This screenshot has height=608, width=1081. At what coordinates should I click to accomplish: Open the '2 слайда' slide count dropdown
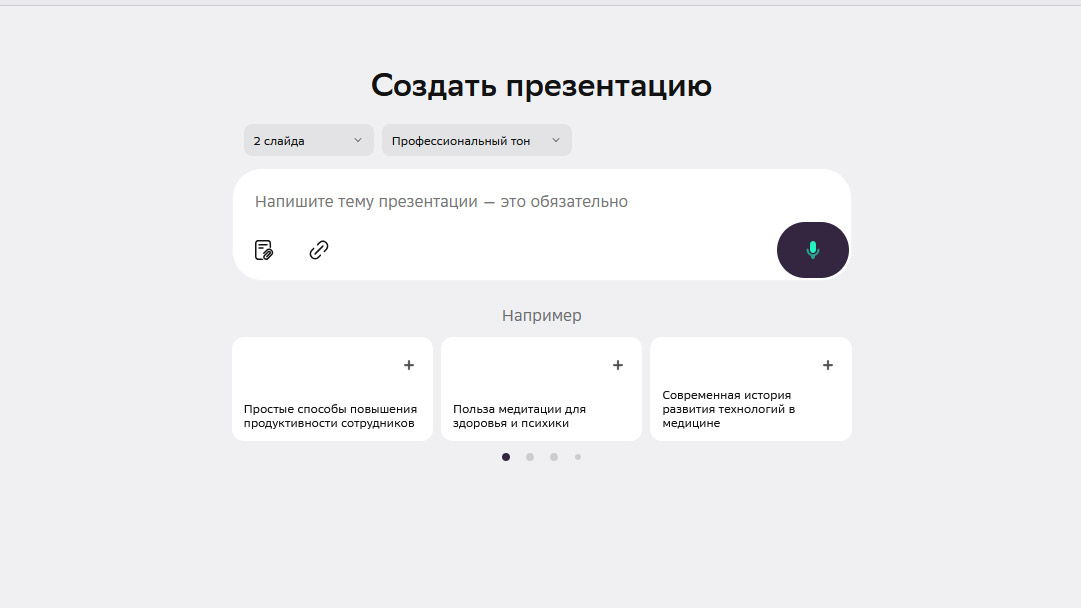point(300,141)
